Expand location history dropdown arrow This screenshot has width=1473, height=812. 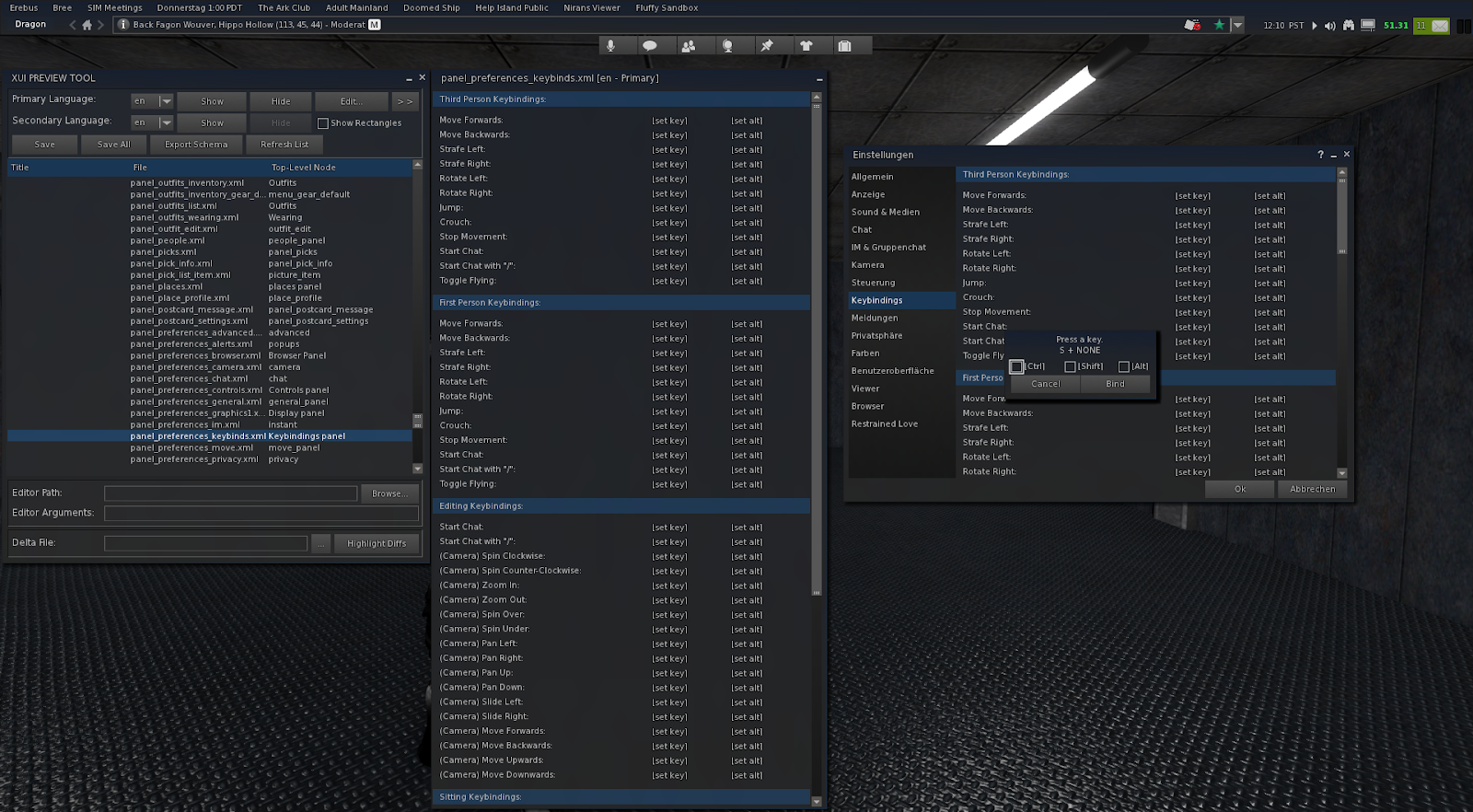click(x=1238, y=25)
